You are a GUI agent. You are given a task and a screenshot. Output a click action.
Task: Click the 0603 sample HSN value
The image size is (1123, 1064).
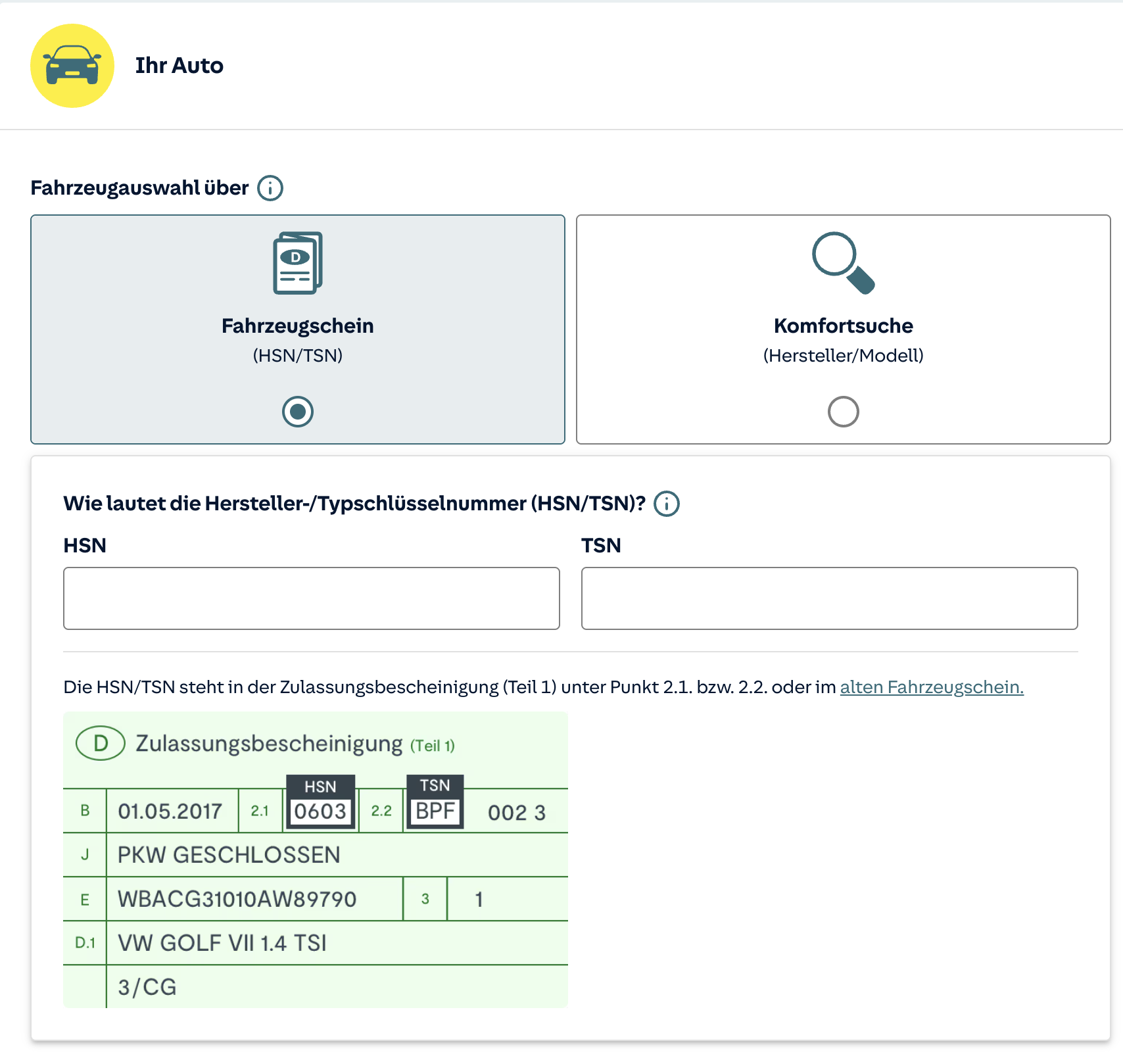[320, 811]
